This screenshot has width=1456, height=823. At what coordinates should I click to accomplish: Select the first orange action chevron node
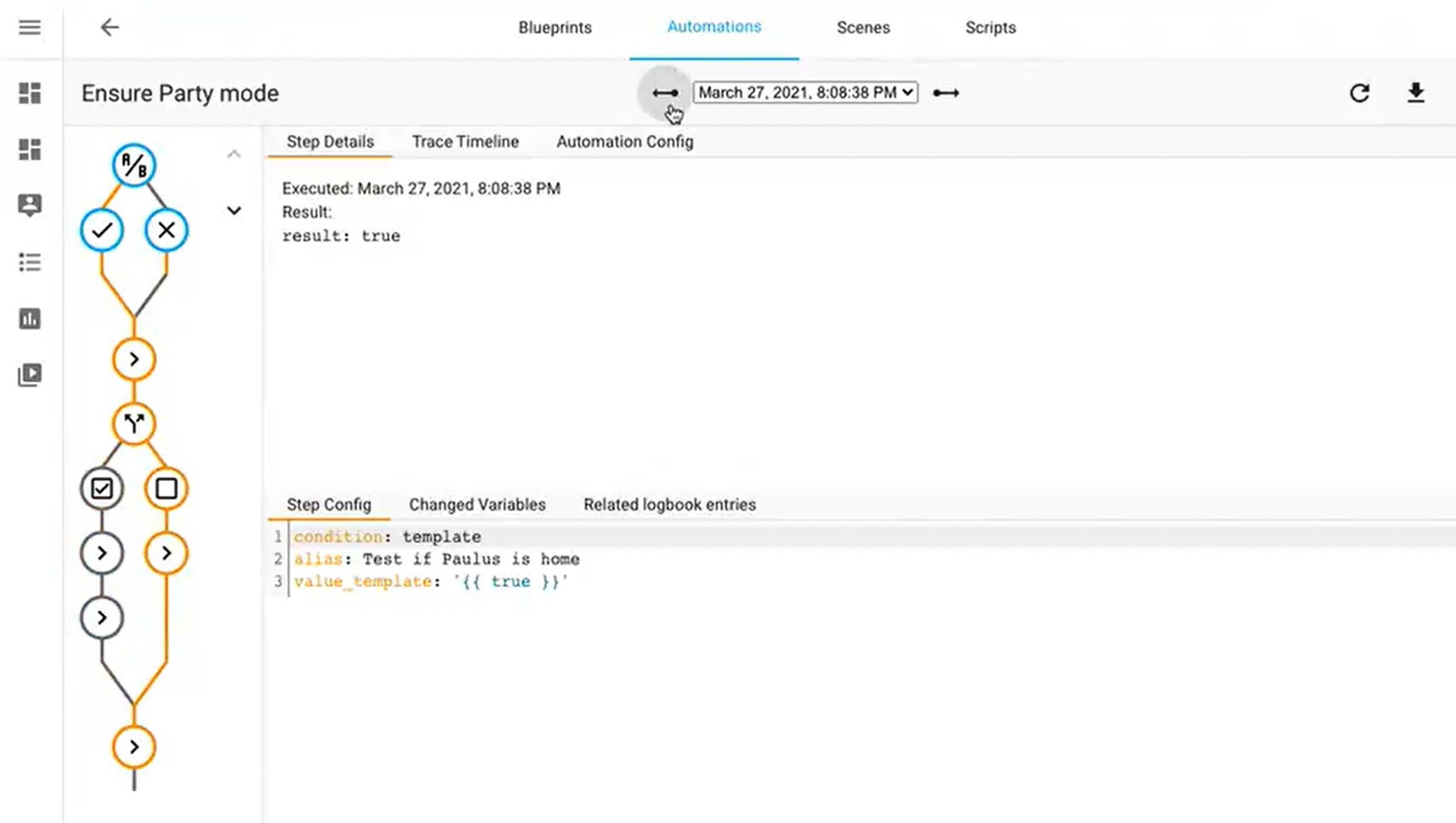tap(134, 359)
